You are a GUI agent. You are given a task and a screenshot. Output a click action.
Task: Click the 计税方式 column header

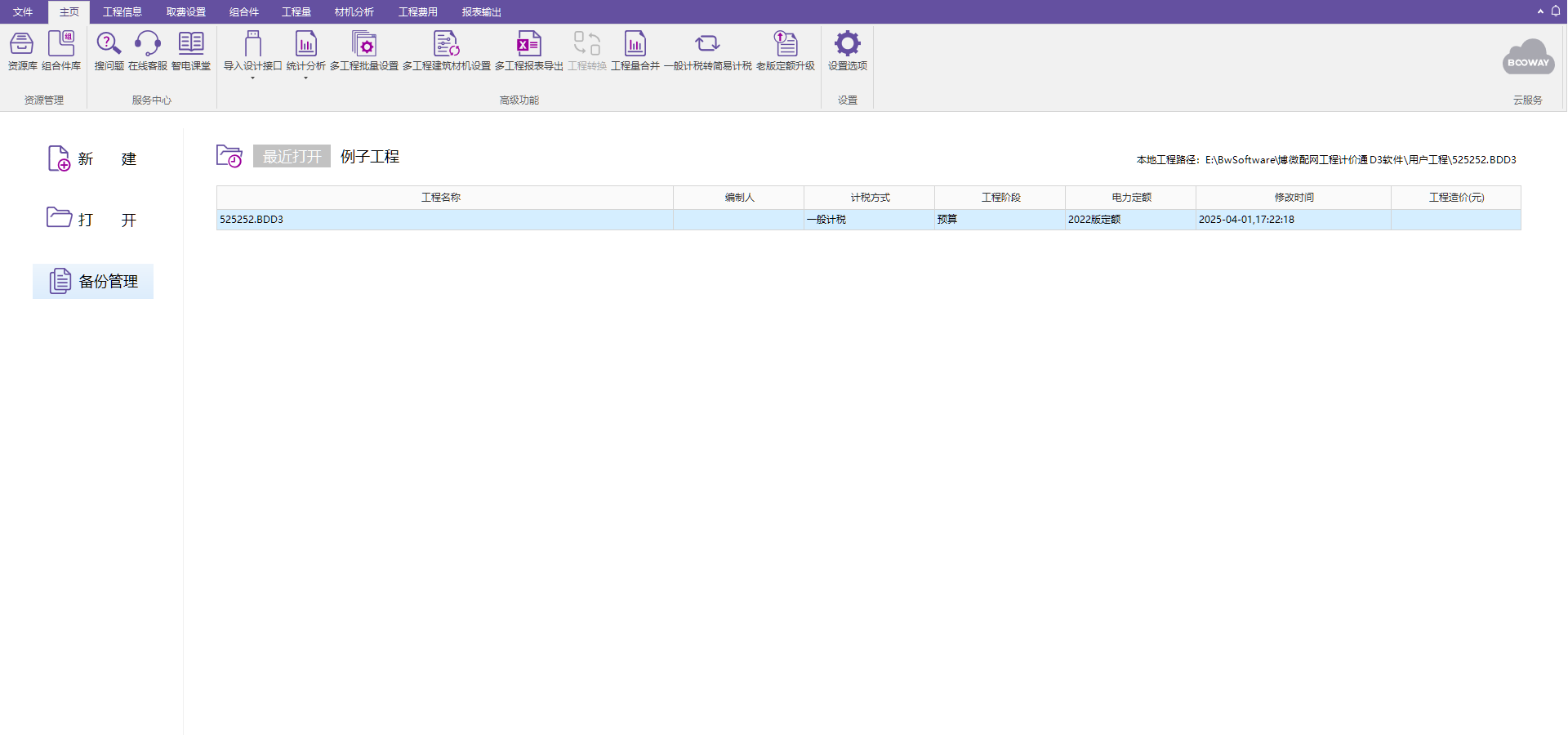coord(870,198)
